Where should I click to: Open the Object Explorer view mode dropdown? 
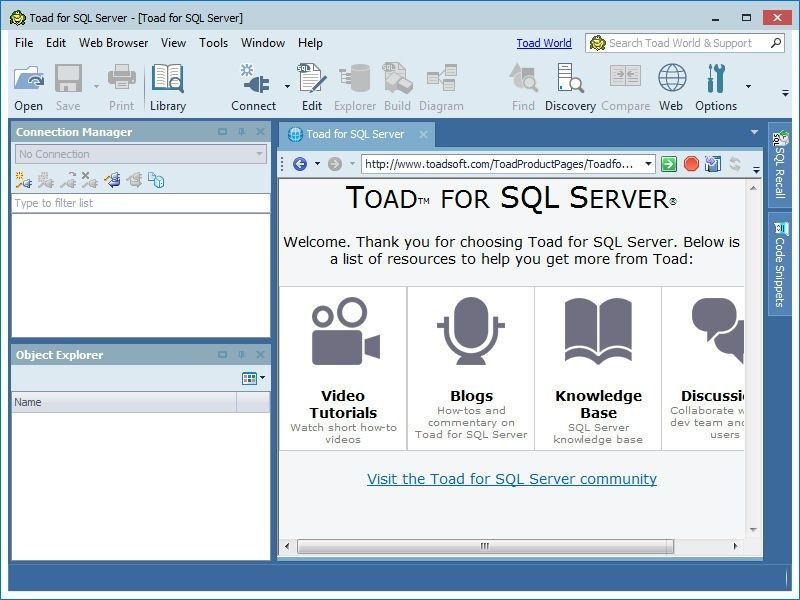[x=263, y=378]
